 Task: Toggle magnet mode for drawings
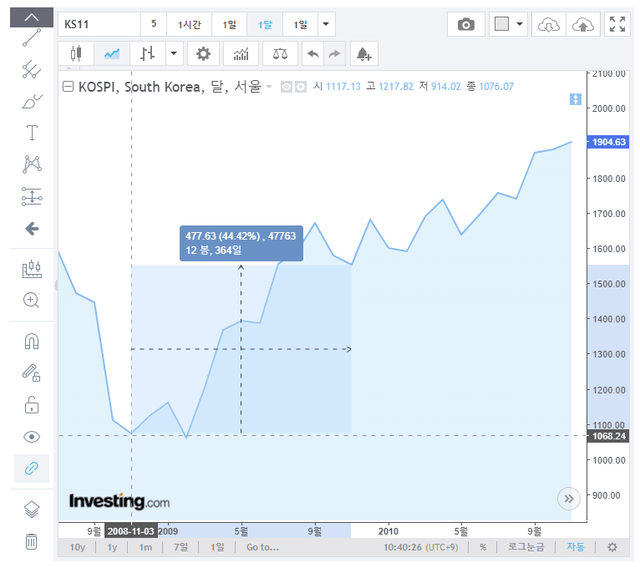(x=32, y=341)
